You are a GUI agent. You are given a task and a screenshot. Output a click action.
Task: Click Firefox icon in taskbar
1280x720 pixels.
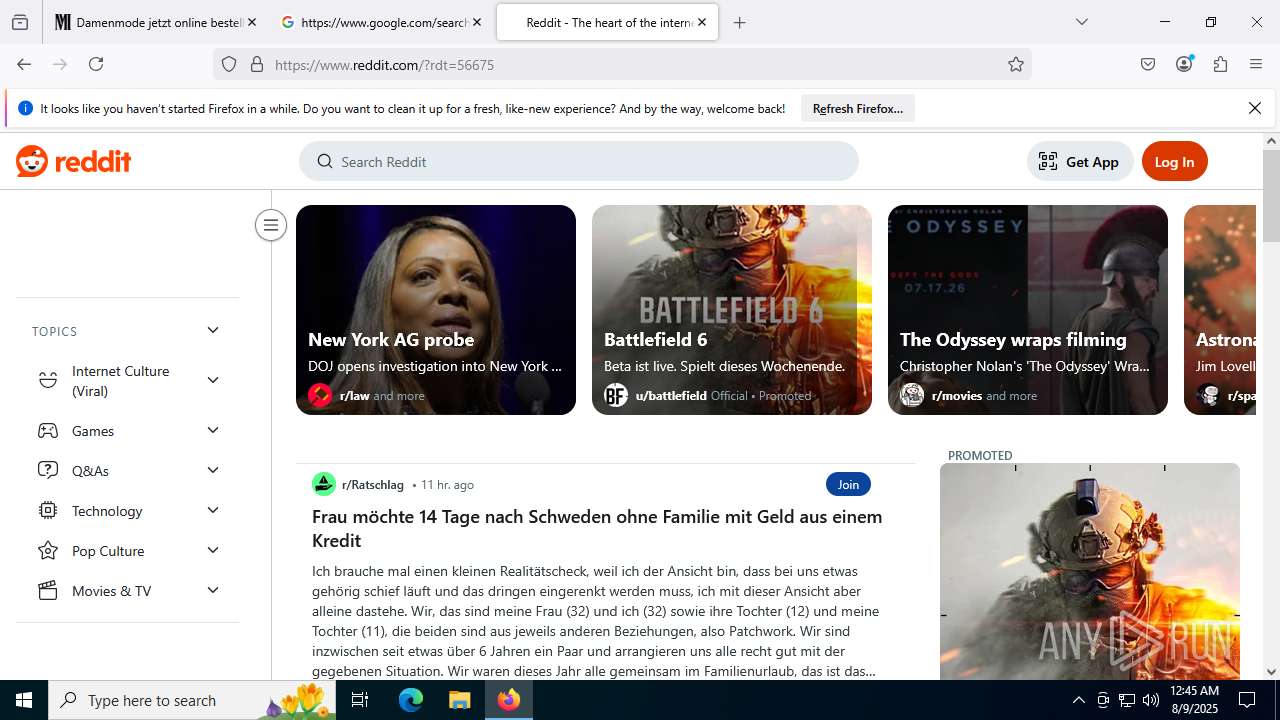click(509, 700)
